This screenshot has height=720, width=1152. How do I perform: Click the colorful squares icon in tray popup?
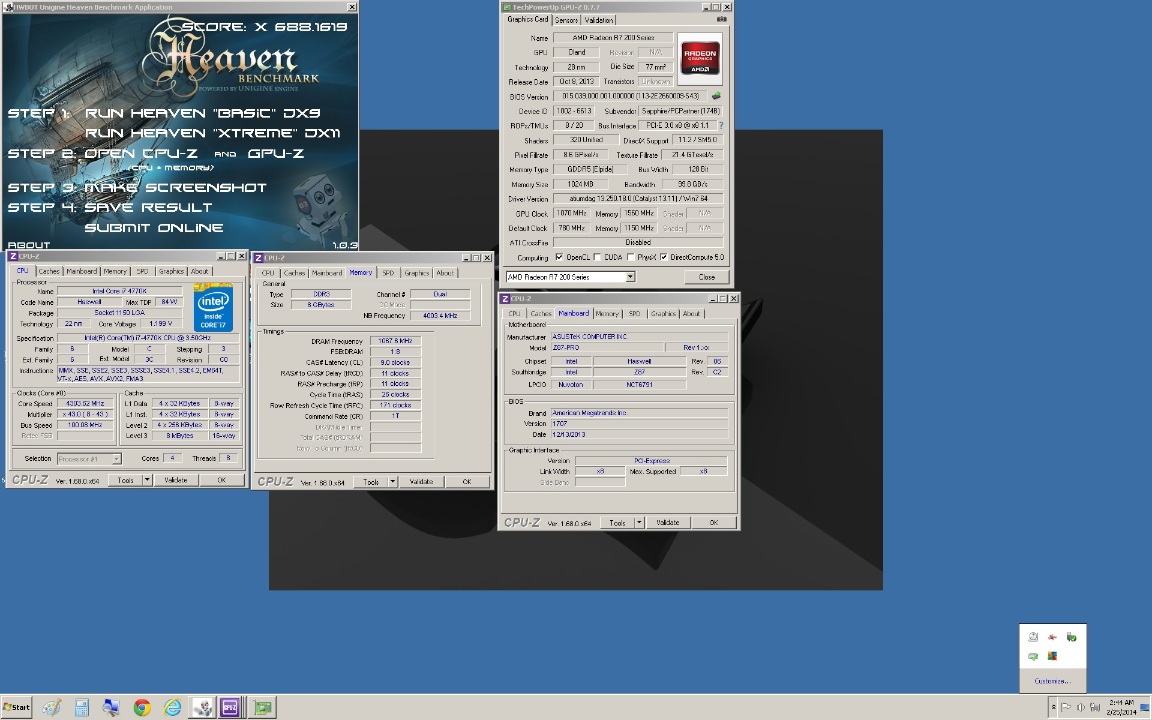click(x=1052, y=656)
